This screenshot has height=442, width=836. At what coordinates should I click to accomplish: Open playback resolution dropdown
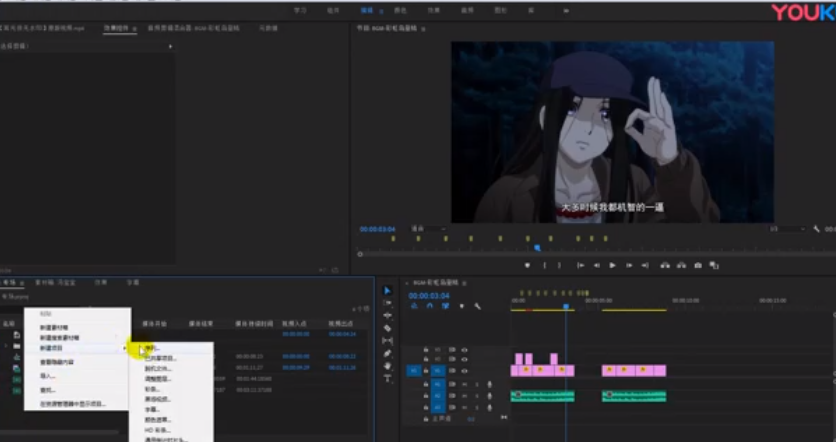tap(787, 229)
